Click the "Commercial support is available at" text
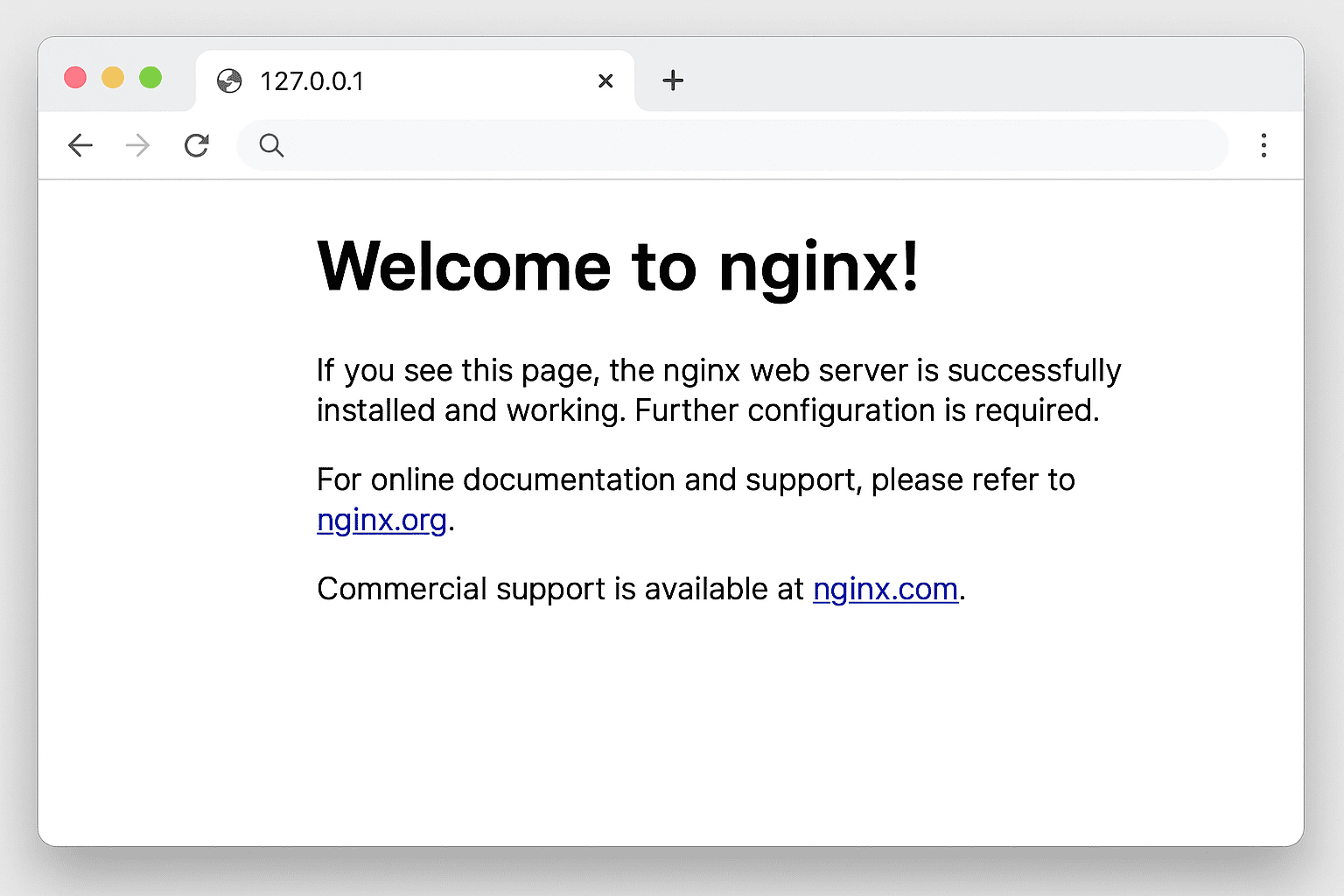Viewport: 1344px width, 896px height. (x=560, y=589)
